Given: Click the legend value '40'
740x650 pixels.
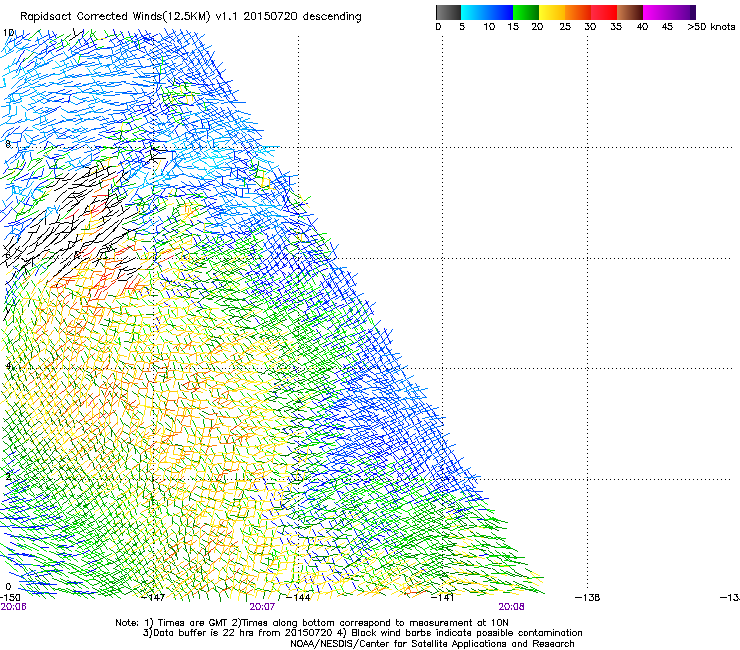Looking at the screenshot, I should click(642, 27).
